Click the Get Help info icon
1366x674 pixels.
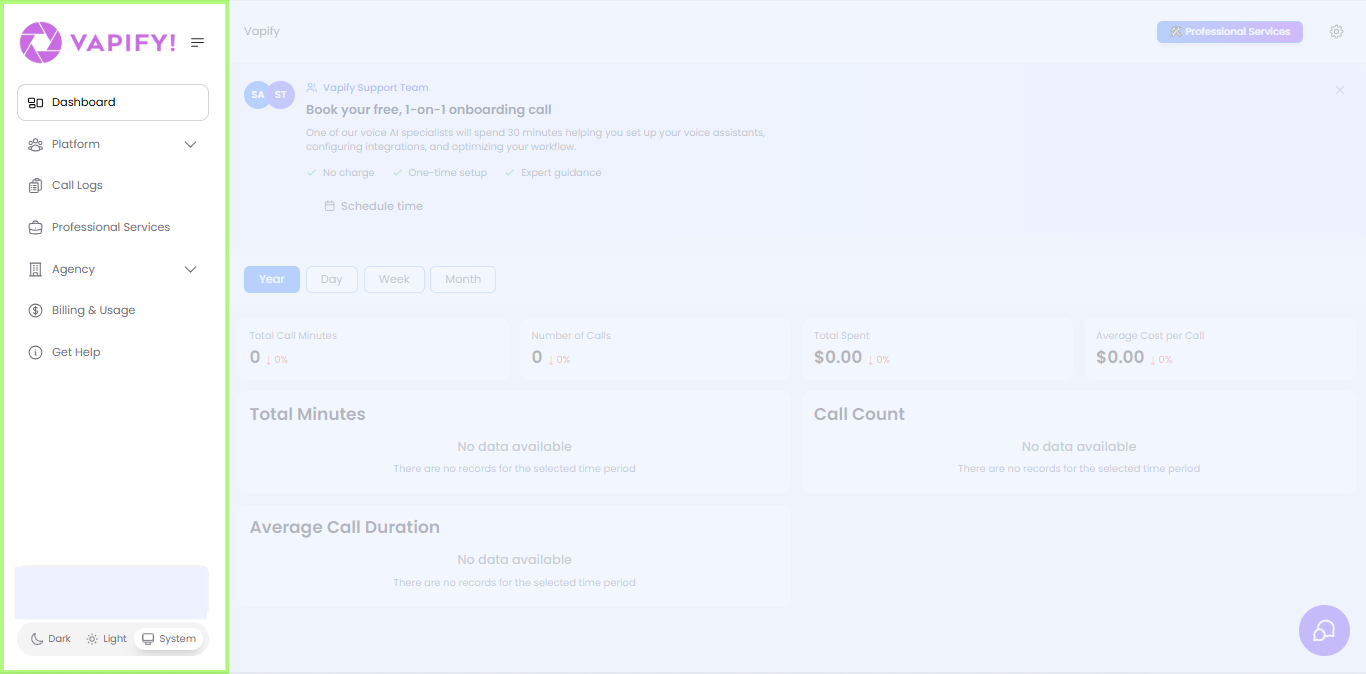35,352
